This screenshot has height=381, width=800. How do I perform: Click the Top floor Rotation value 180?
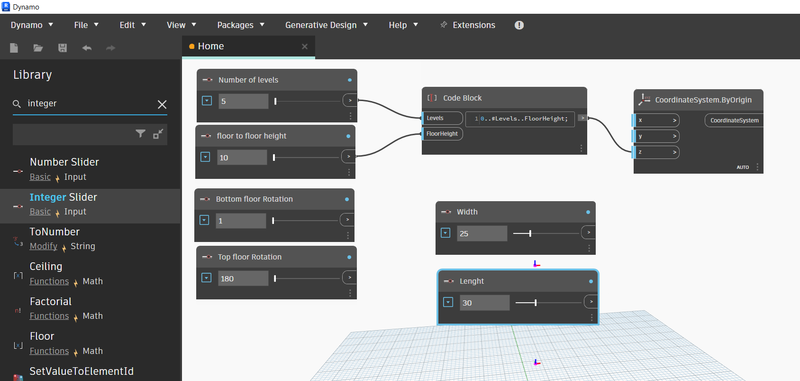243,278
